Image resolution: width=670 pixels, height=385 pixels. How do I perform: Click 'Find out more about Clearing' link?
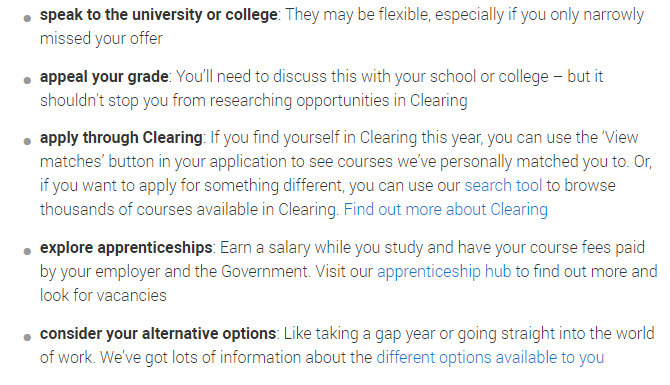tap(446, 210)
